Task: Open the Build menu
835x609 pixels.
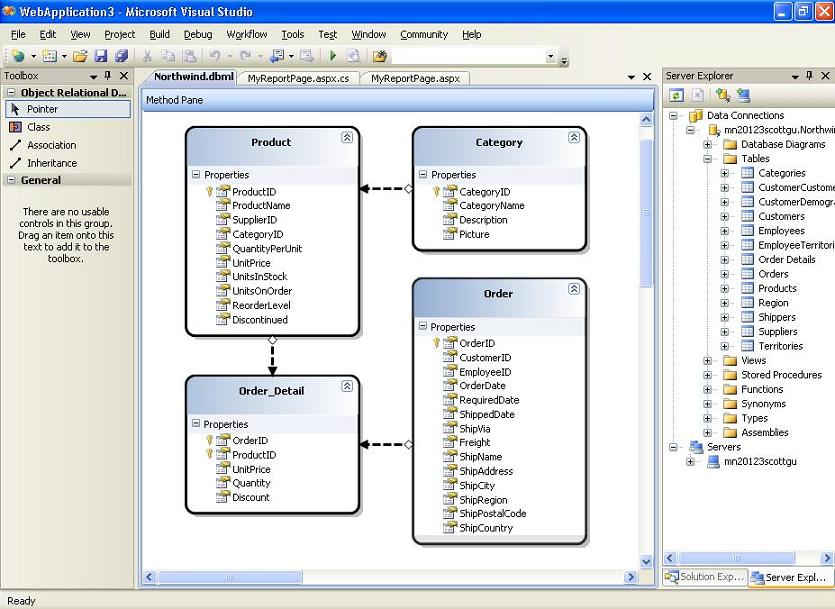Action: coord(159,35)
